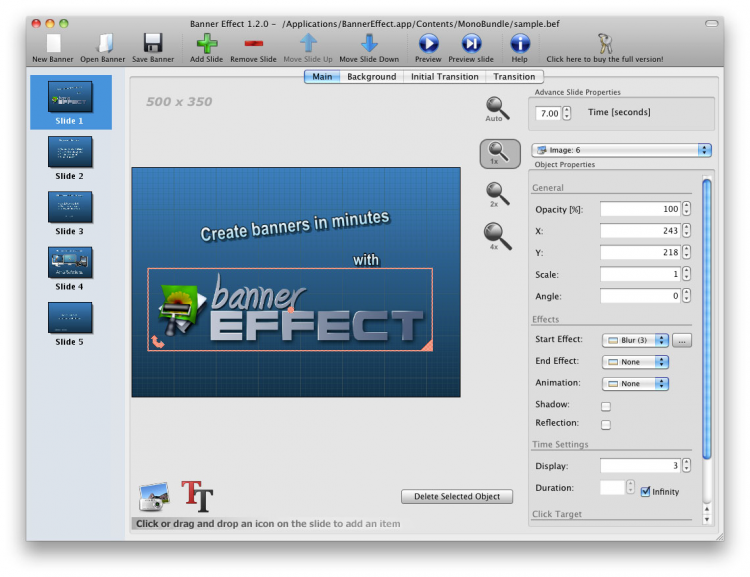
Task: Click the rotate handle on the selected logo
Action: pyautogui.click(x=157, y=341)
